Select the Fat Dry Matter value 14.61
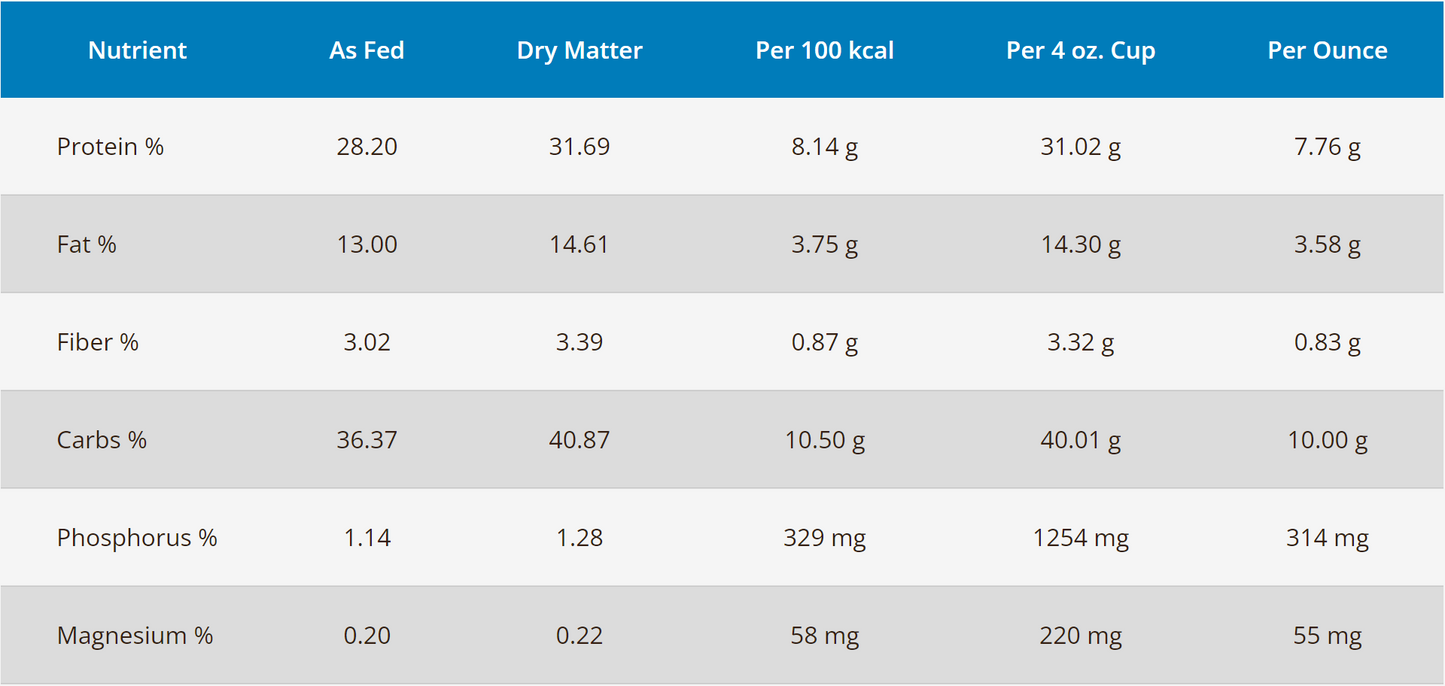 pos(579,245)
